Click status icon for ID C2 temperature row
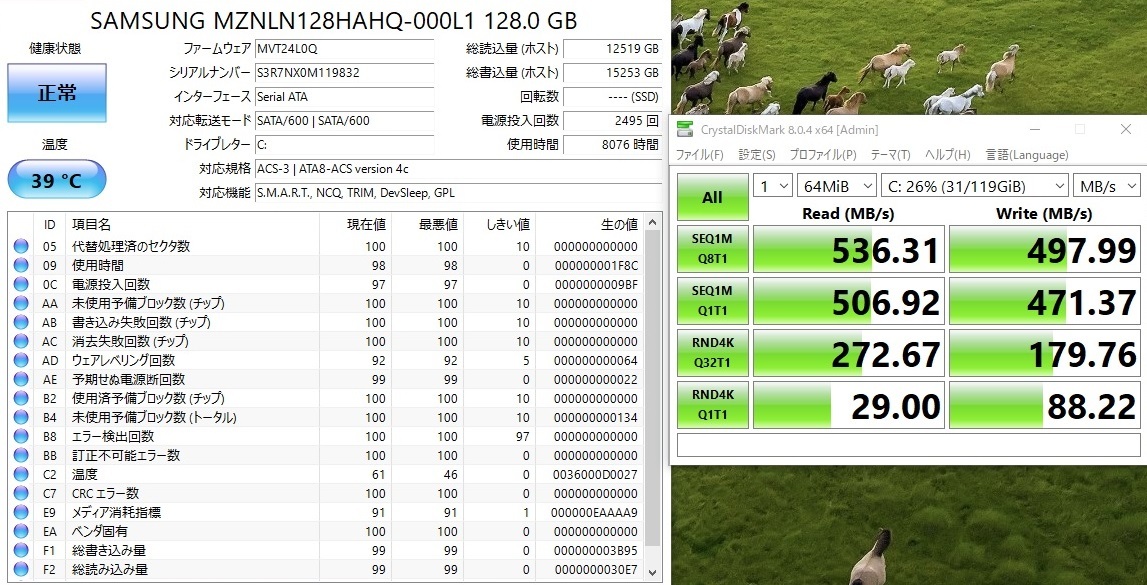The image size is (1147, 585). pos(20,475)
